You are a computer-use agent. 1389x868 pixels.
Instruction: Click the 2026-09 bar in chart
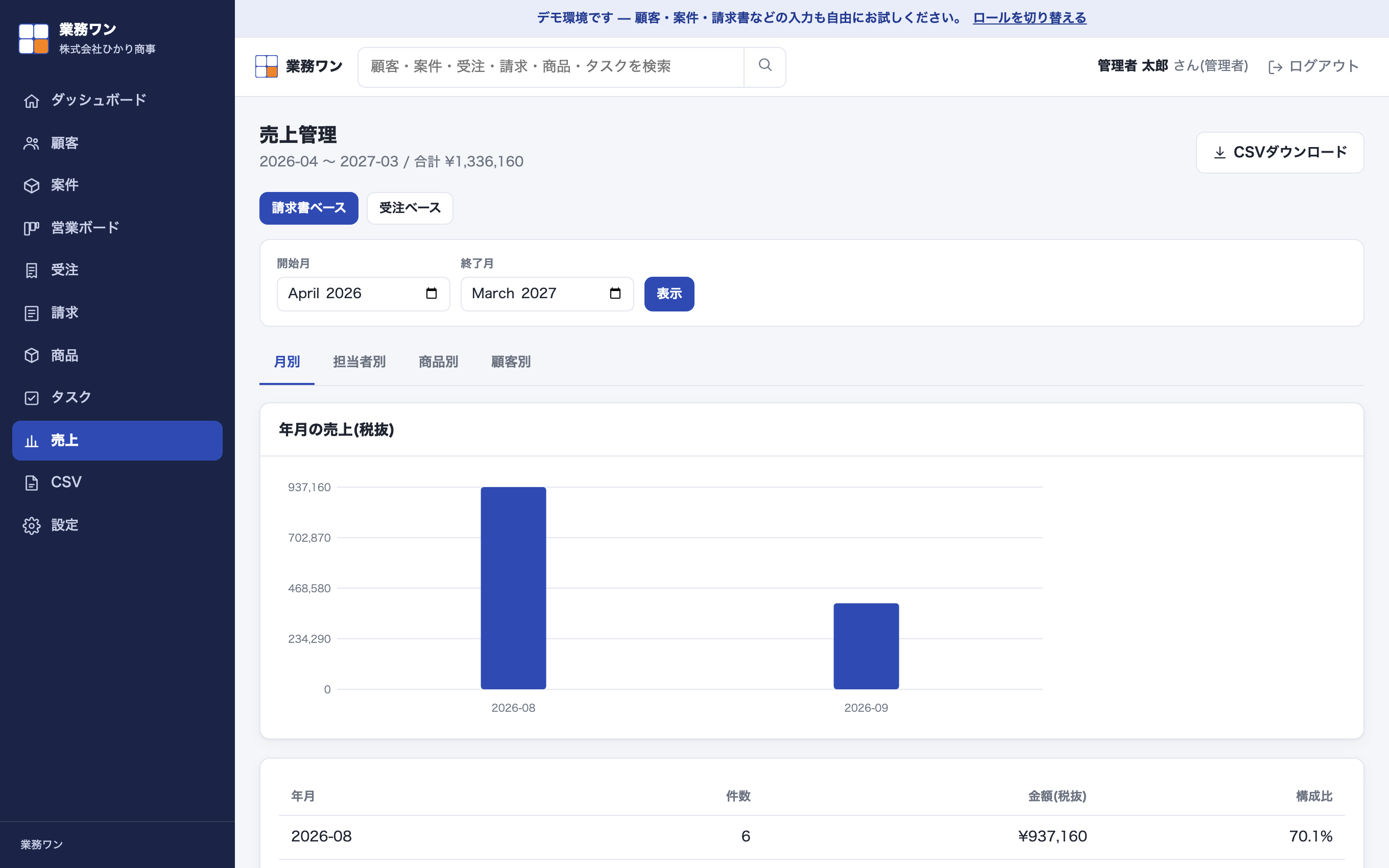coord(866,646)
